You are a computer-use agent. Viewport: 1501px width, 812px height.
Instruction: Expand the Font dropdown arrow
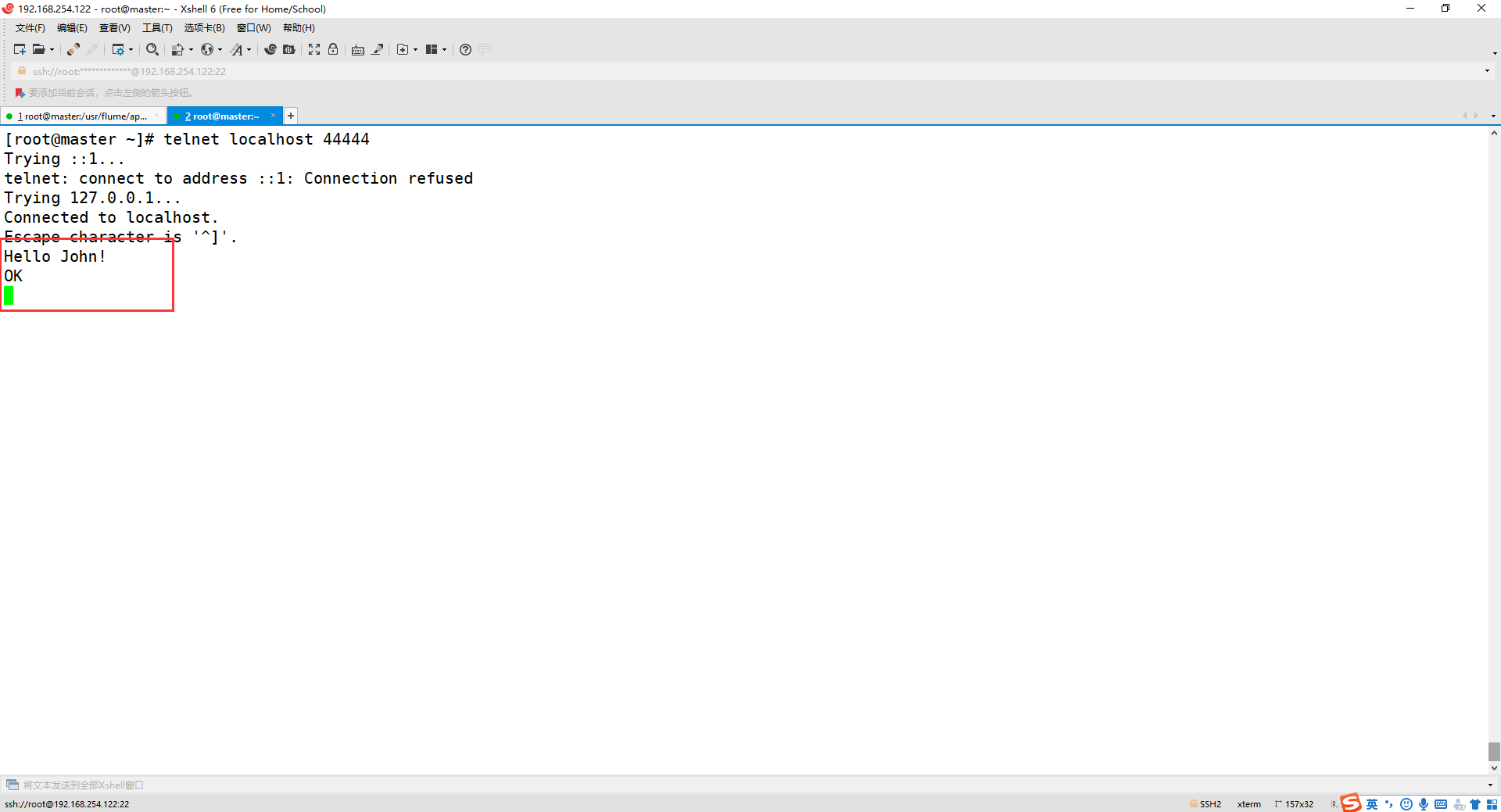[x=249, y=49]
